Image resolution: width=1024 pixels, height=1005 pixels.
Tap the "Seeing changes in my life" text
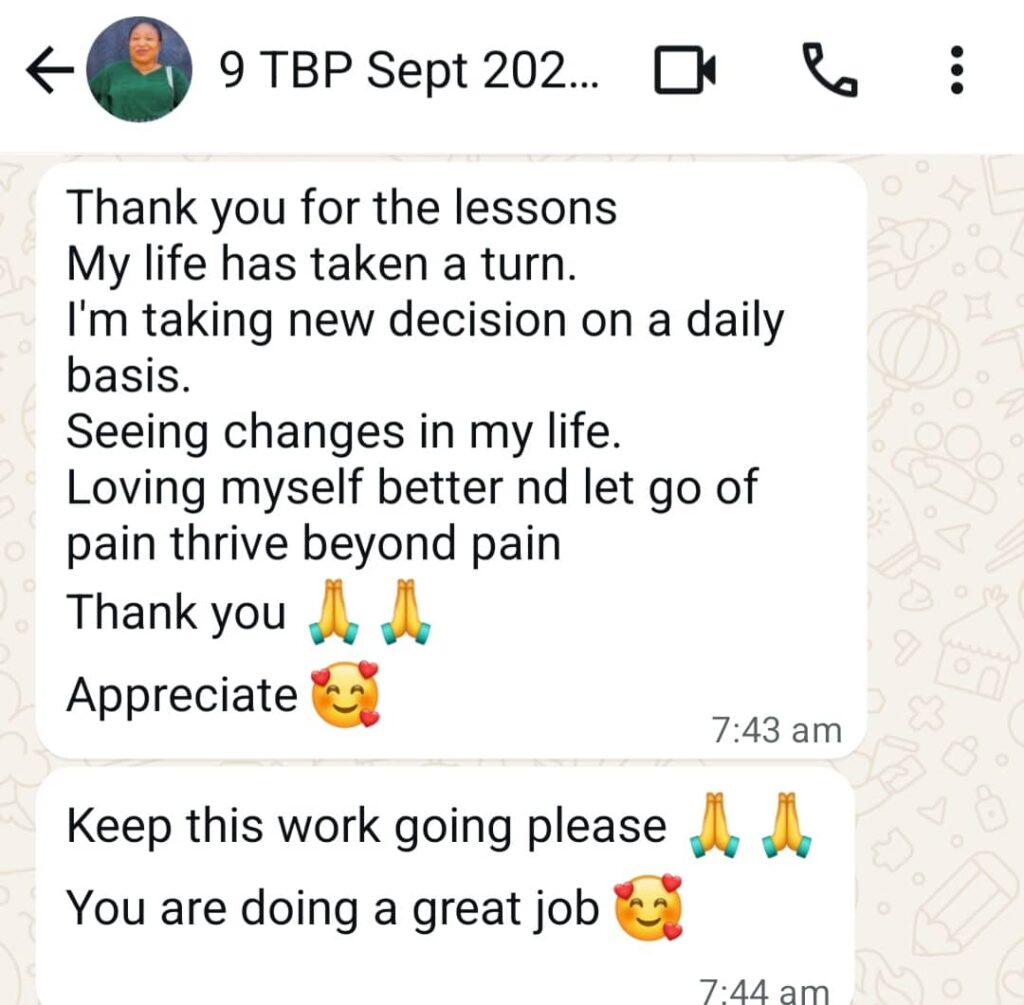point(344,432)
